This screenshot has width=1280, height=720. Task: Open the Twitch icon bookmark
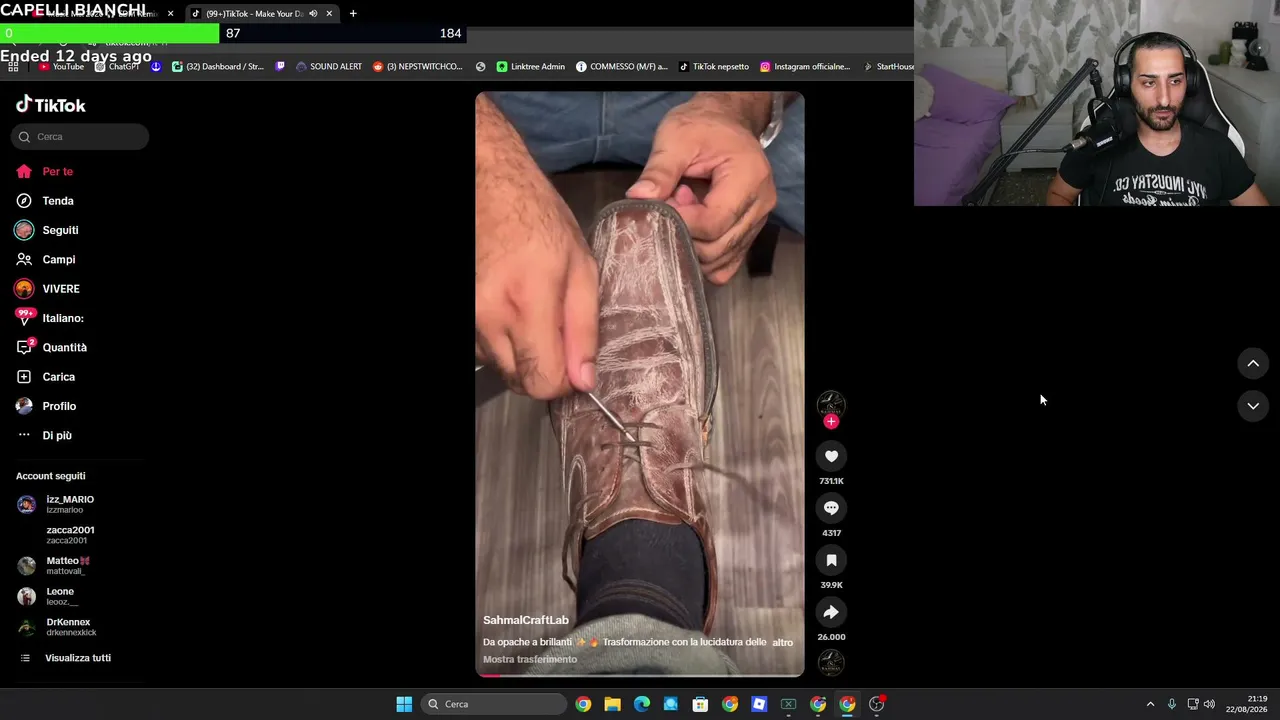tap(280, 67)
